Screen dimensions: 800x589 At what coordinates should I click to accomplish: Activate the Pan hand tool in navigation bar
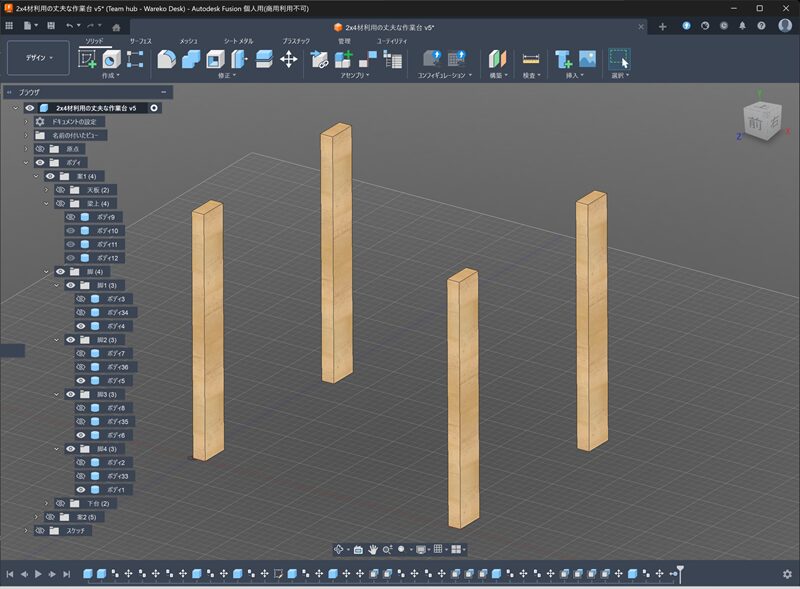coord(373,549)
